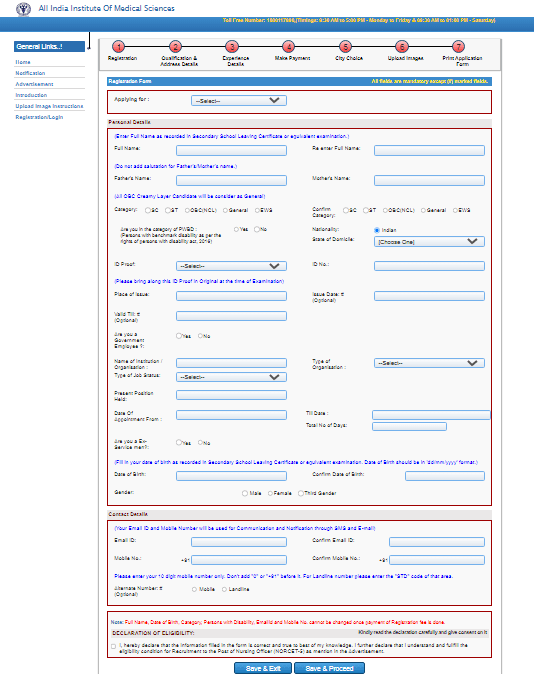Select step 7 Print Application Form circle
This screenshot has height=674, width=534.
[459, 46]
